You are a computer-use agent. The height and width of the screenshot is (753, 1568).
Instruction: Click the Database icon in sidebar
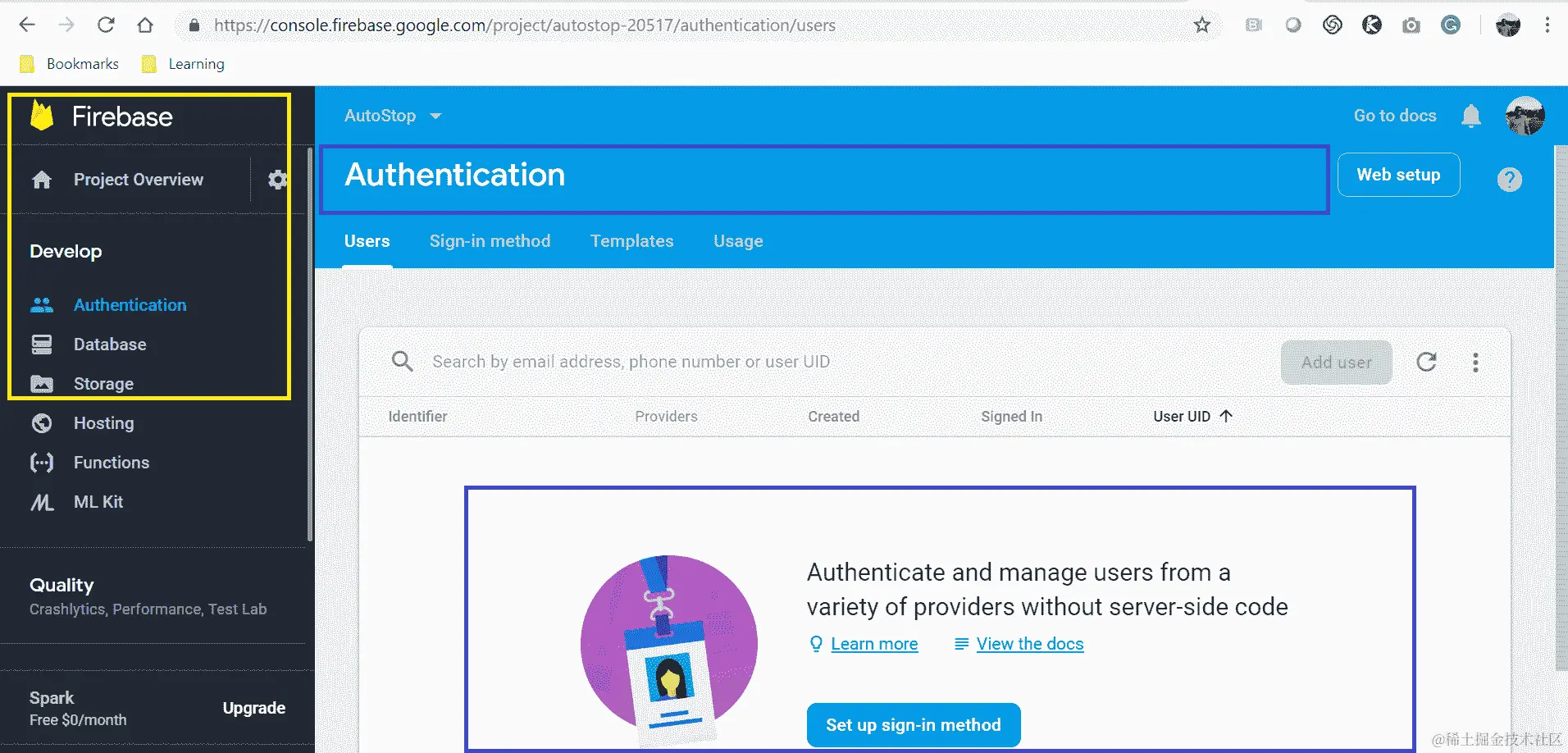pyautogui.click(x=42, y=345)
